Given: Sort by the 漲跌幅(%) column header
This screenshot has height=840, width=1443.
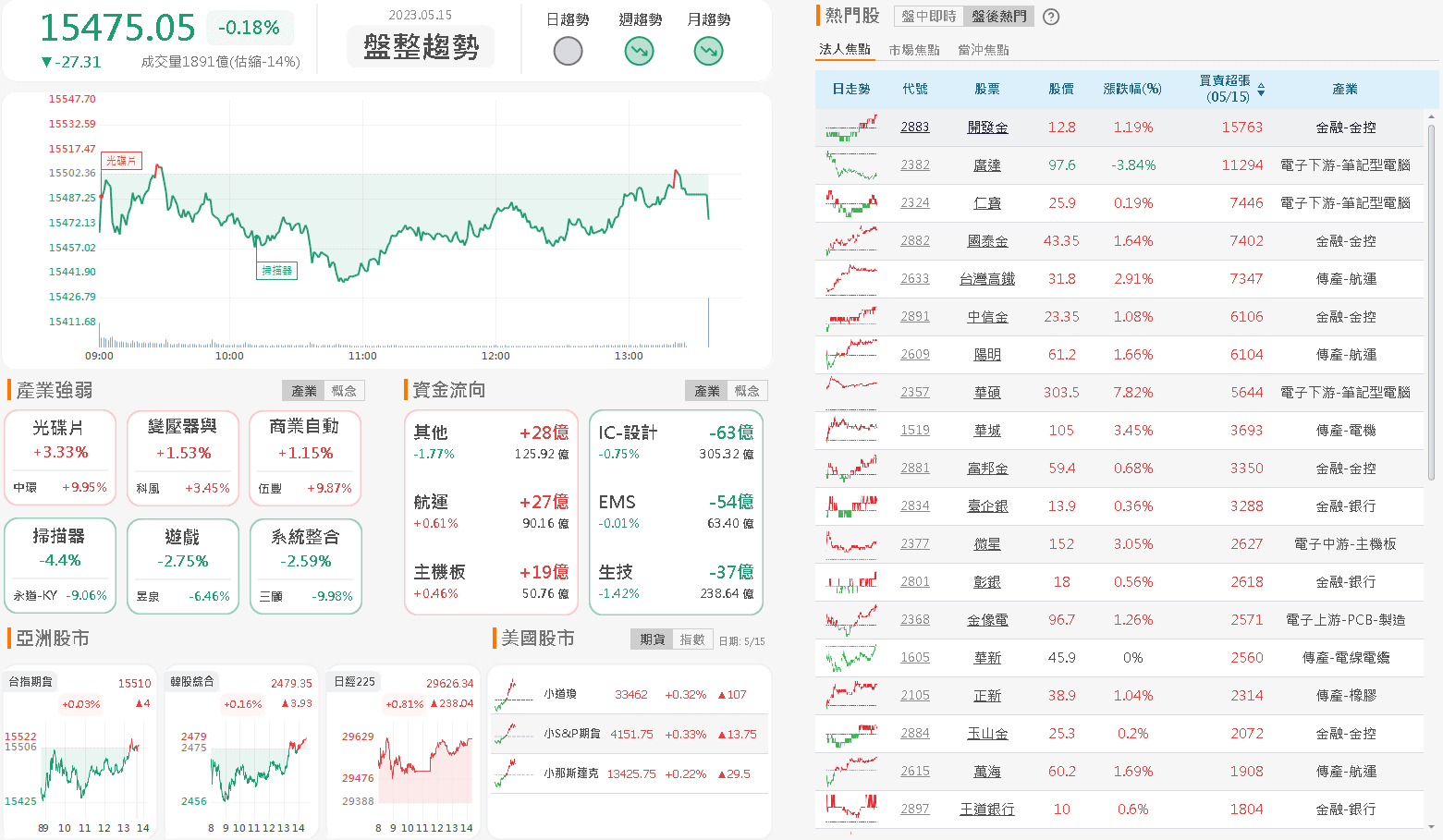Looking at the screenshot, I should [x=1132, y=90].
